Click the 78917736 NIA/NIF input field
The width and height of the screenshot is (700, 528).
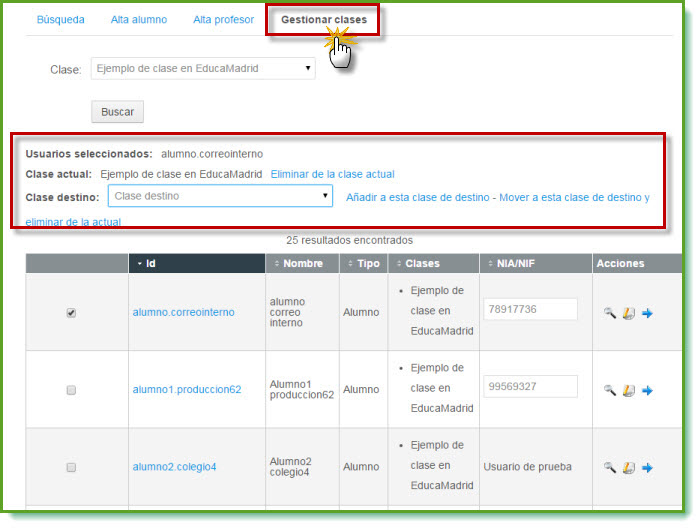[530, 309]
